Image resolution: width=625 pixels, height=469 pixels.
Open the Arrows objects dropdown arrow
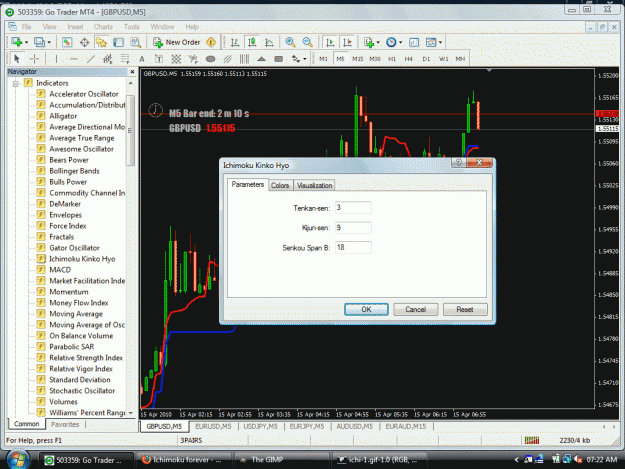point(305,59)
